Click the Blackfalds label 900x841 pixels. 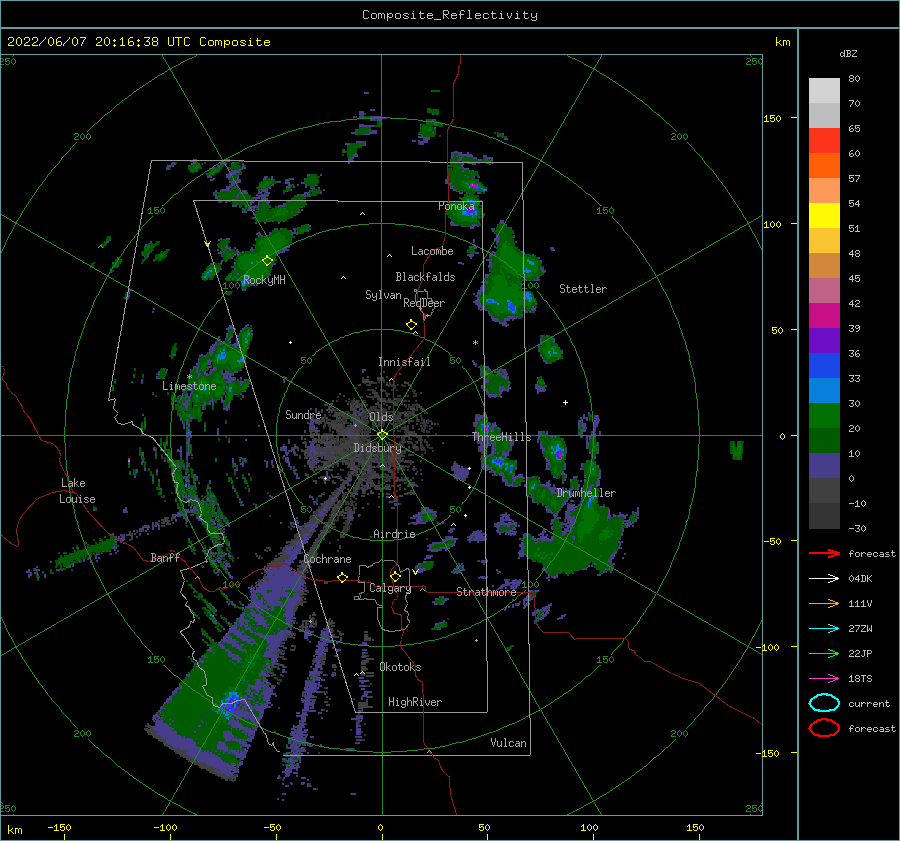[x=425, y=277]
